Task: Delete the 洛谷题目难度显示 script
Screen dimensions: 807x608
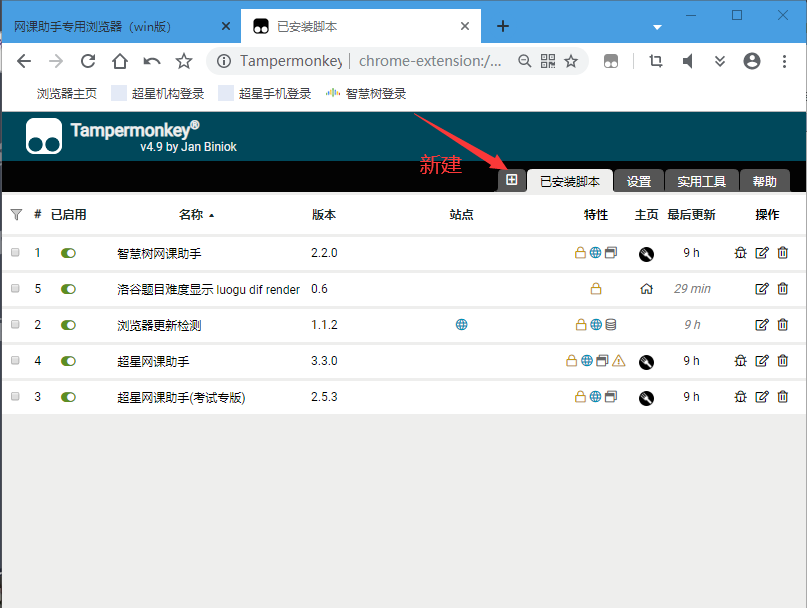Action: click(783, 289)
